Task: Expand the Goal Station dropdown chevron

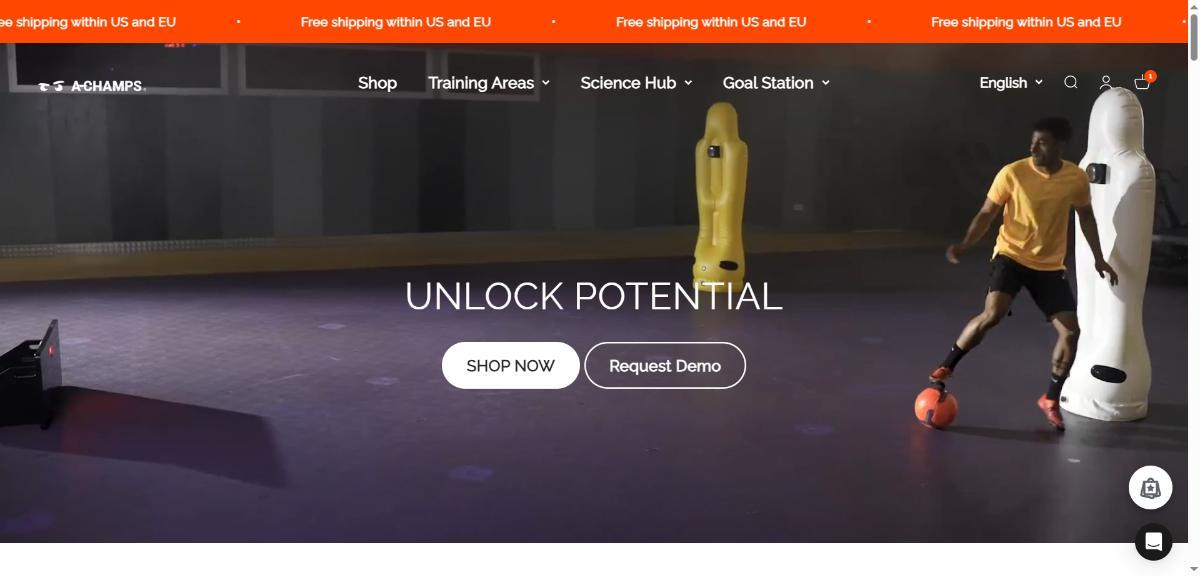Action: point(826,83)
